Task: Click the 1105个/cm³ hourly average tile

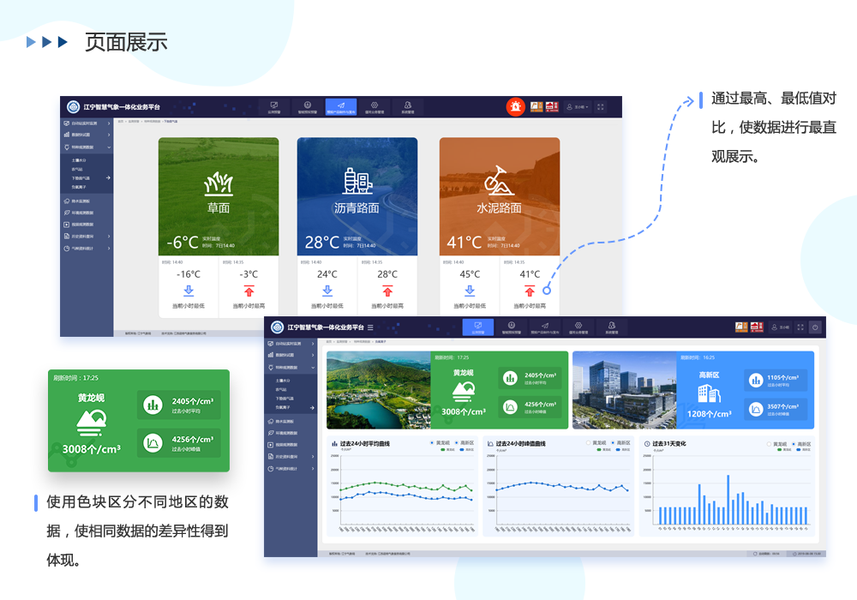Action: [x=776, y=380]
